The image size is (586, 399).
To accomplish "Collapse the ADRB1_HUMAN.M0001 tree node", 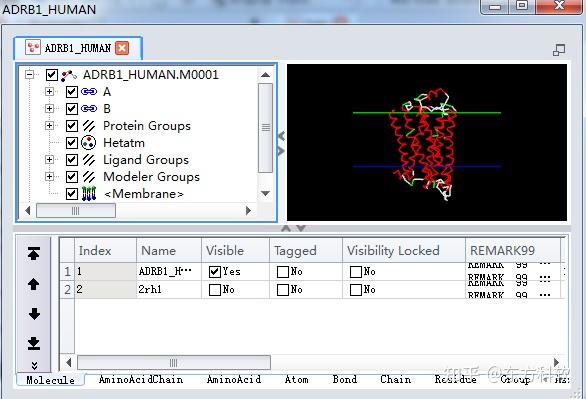I will 30,74.
